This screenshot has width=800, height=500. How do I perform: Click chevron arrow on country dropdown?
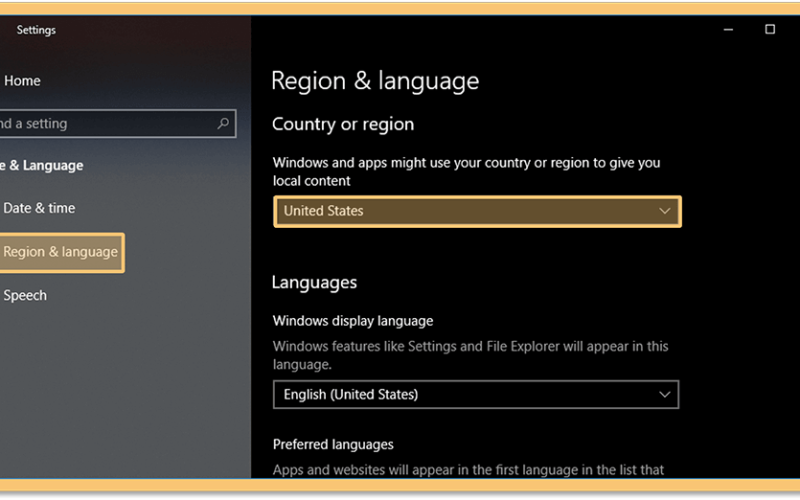pyautogui.click(x=664, y=211)
